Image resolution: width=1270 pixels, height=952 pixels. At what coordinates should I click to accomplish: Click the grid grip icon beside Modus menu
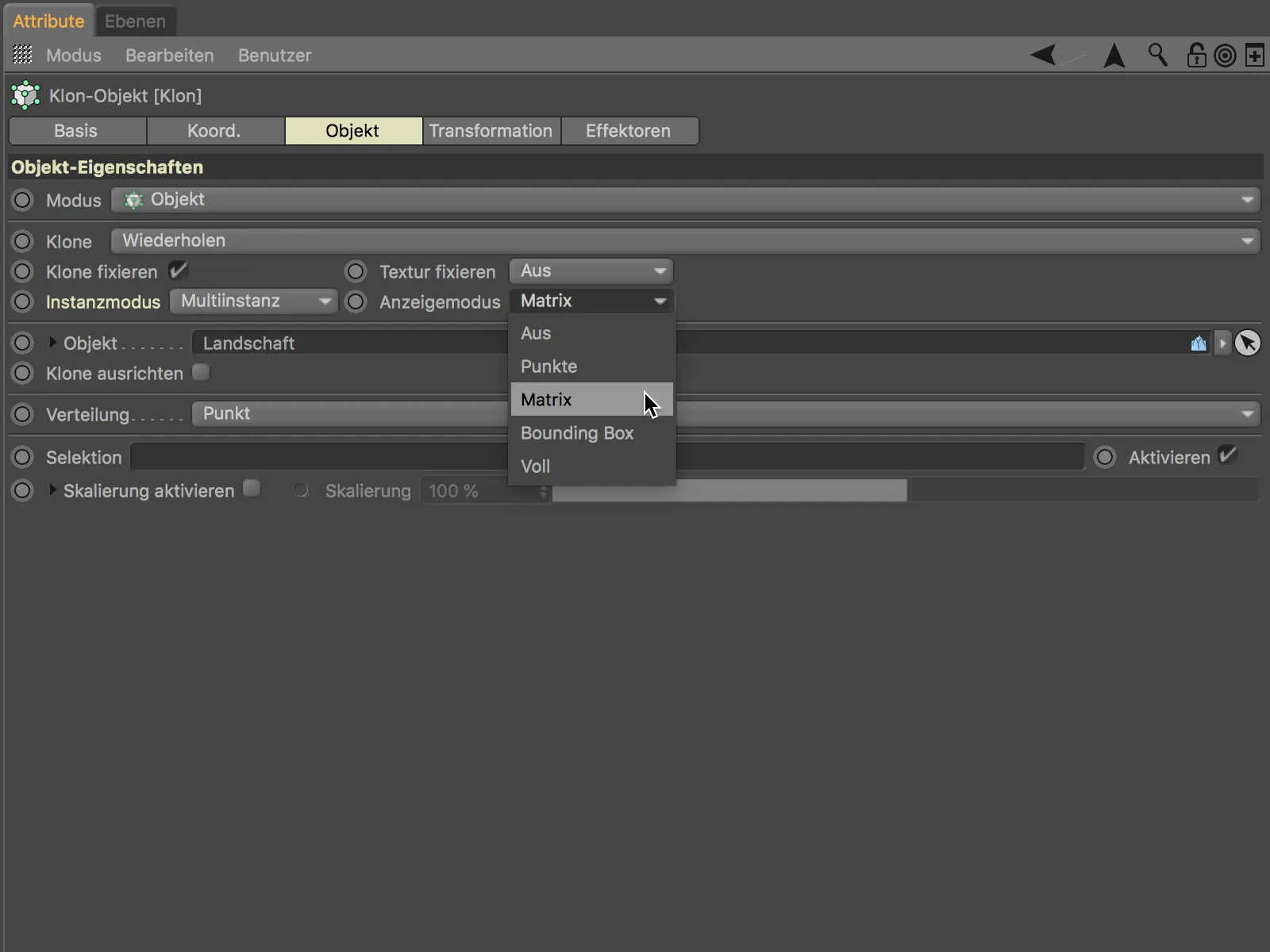coord(23,55)
